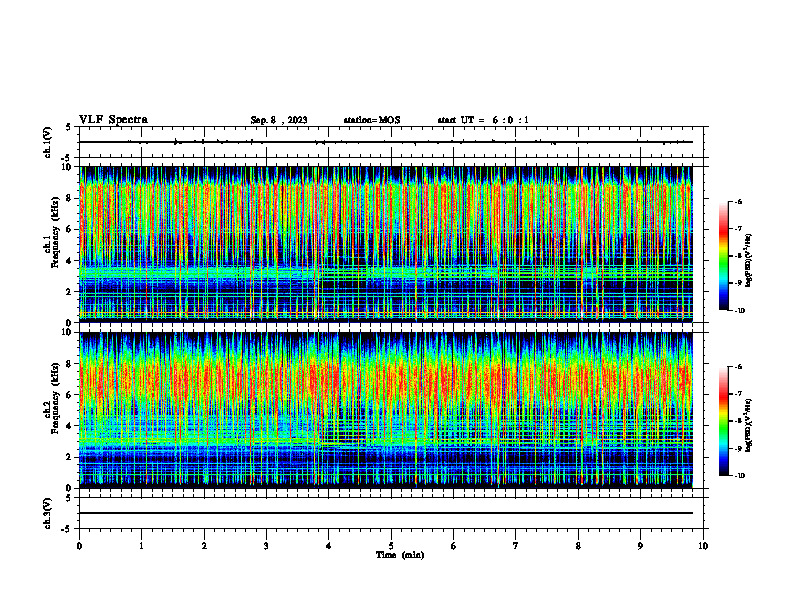
Task: Click the ch.2 spectrogram color scale bar
Action: [723, 421]
